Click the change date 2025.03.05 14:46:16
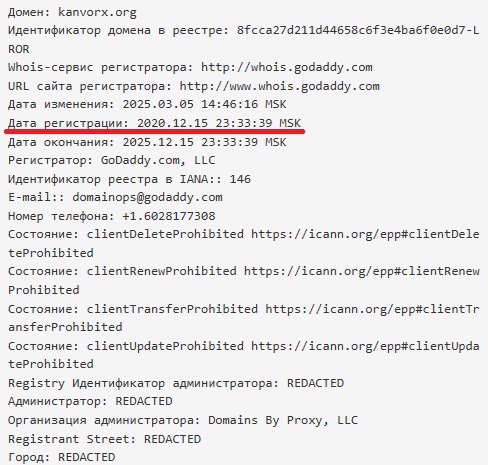Image resolution: width=488 pixels, height=465 pixels. [x=190, y=104]
